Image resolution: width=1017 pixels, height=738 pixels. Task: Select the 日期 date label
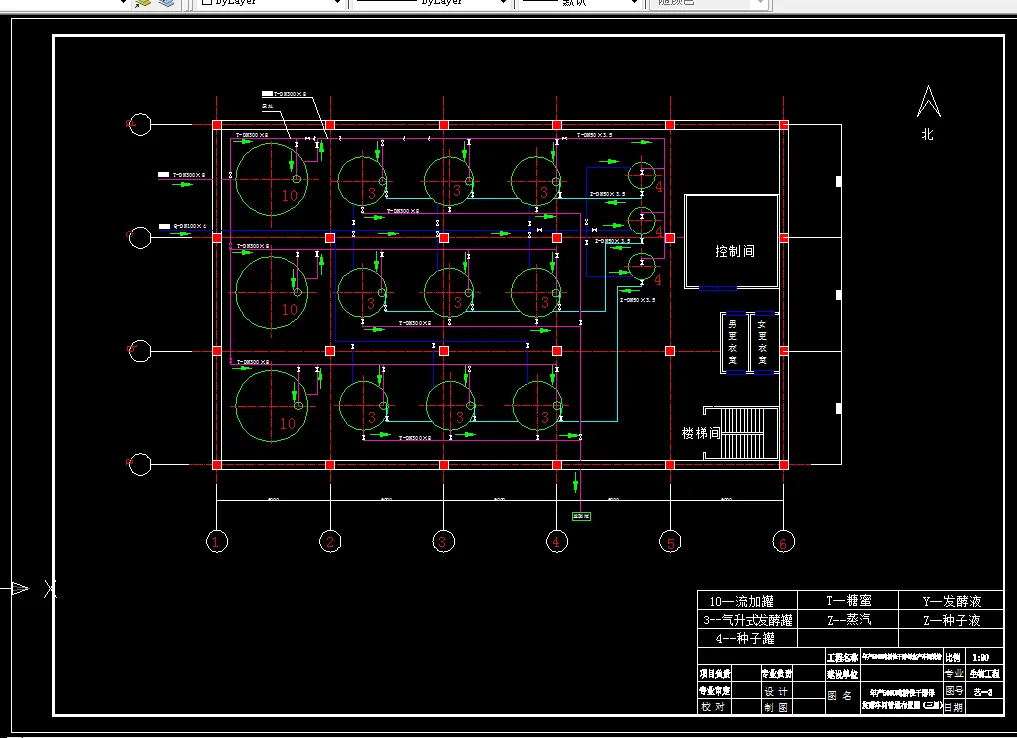click(953, 707)
